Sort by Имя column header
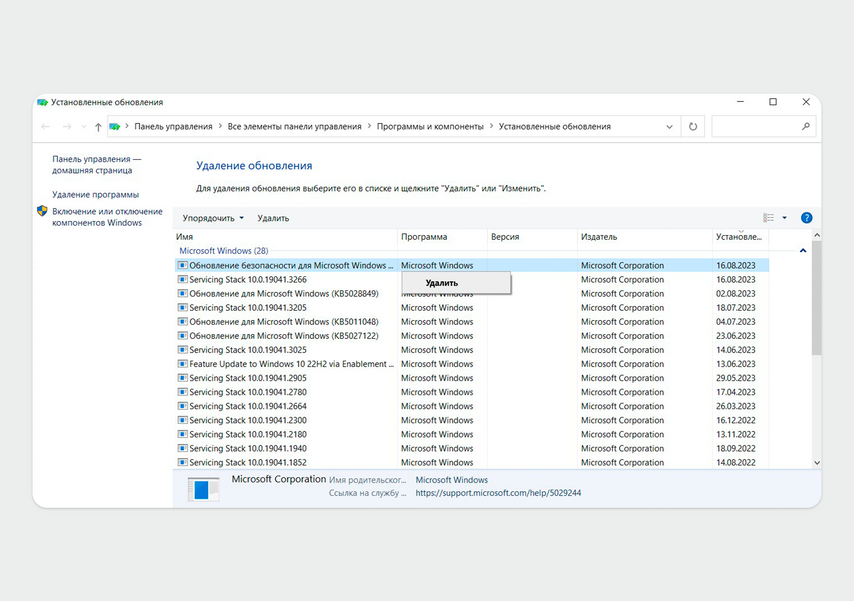This screenshot has height=601, width=854. [285, 236]
